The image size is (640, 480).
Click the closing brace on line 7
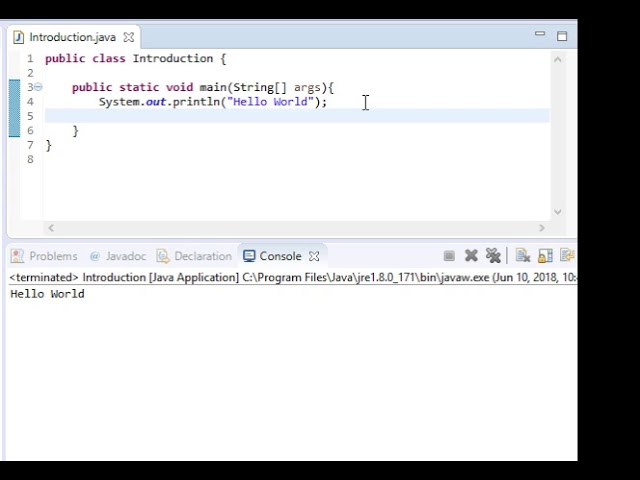tap(49, 145)
